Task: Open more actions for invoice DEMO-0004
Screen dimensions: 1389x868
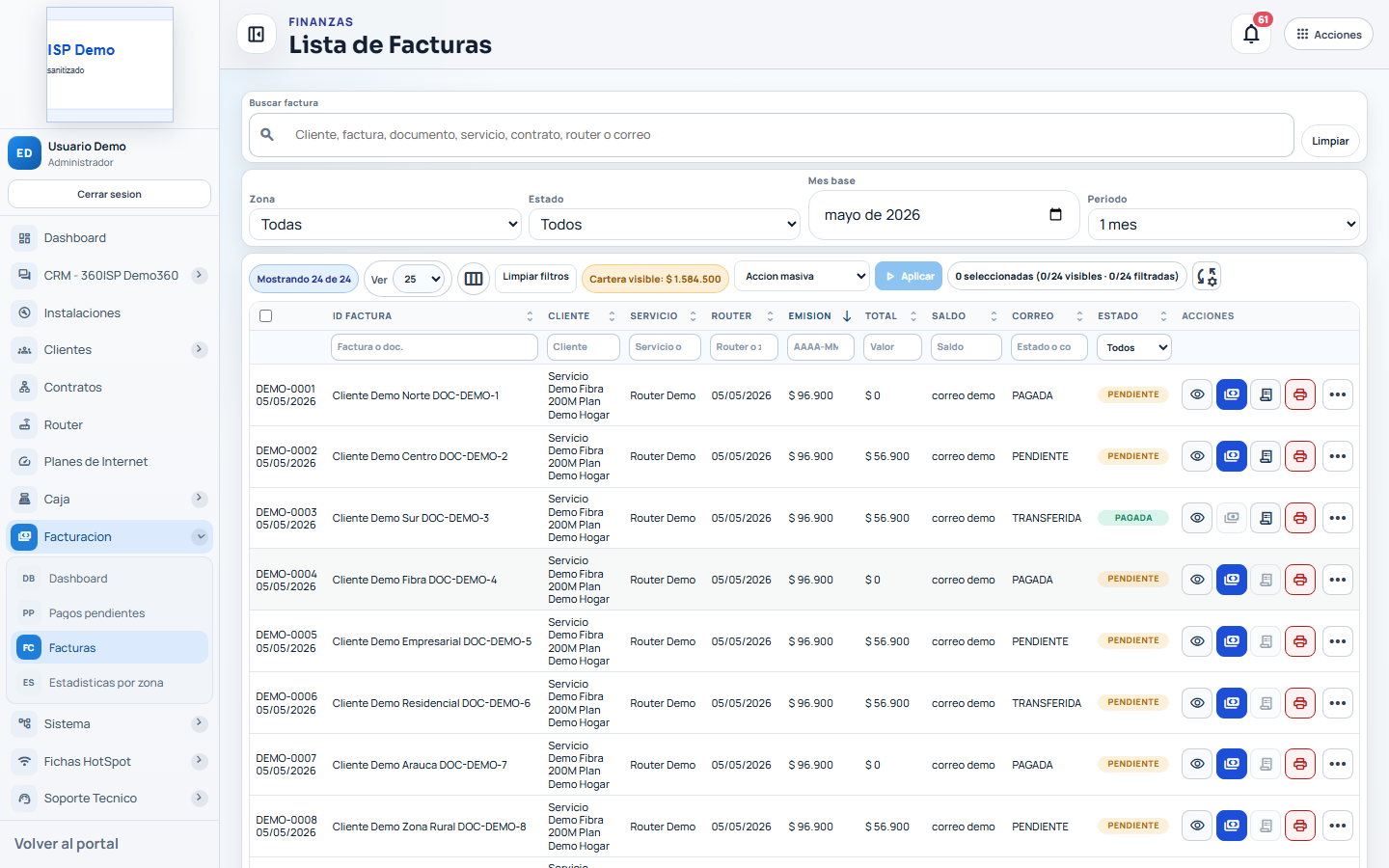Action: click(x=1337, y=580)
